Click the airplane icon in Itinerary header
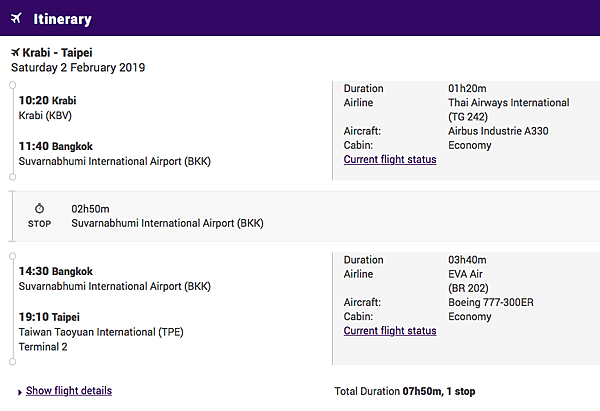Viewport: 600px width, 411px height. click(x=16, y=18)
